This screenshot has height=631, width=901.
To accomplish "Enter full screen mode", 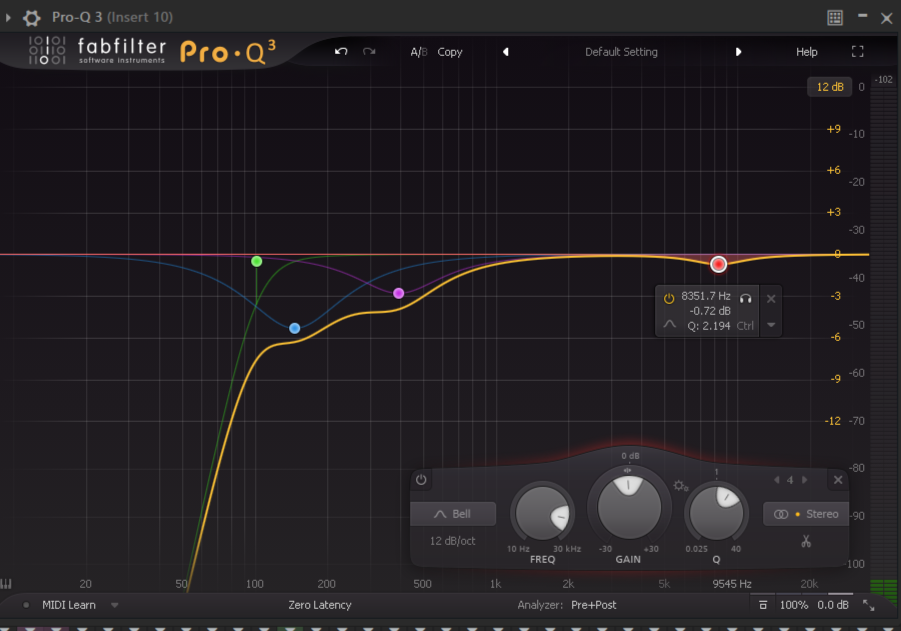I will 857,52.
